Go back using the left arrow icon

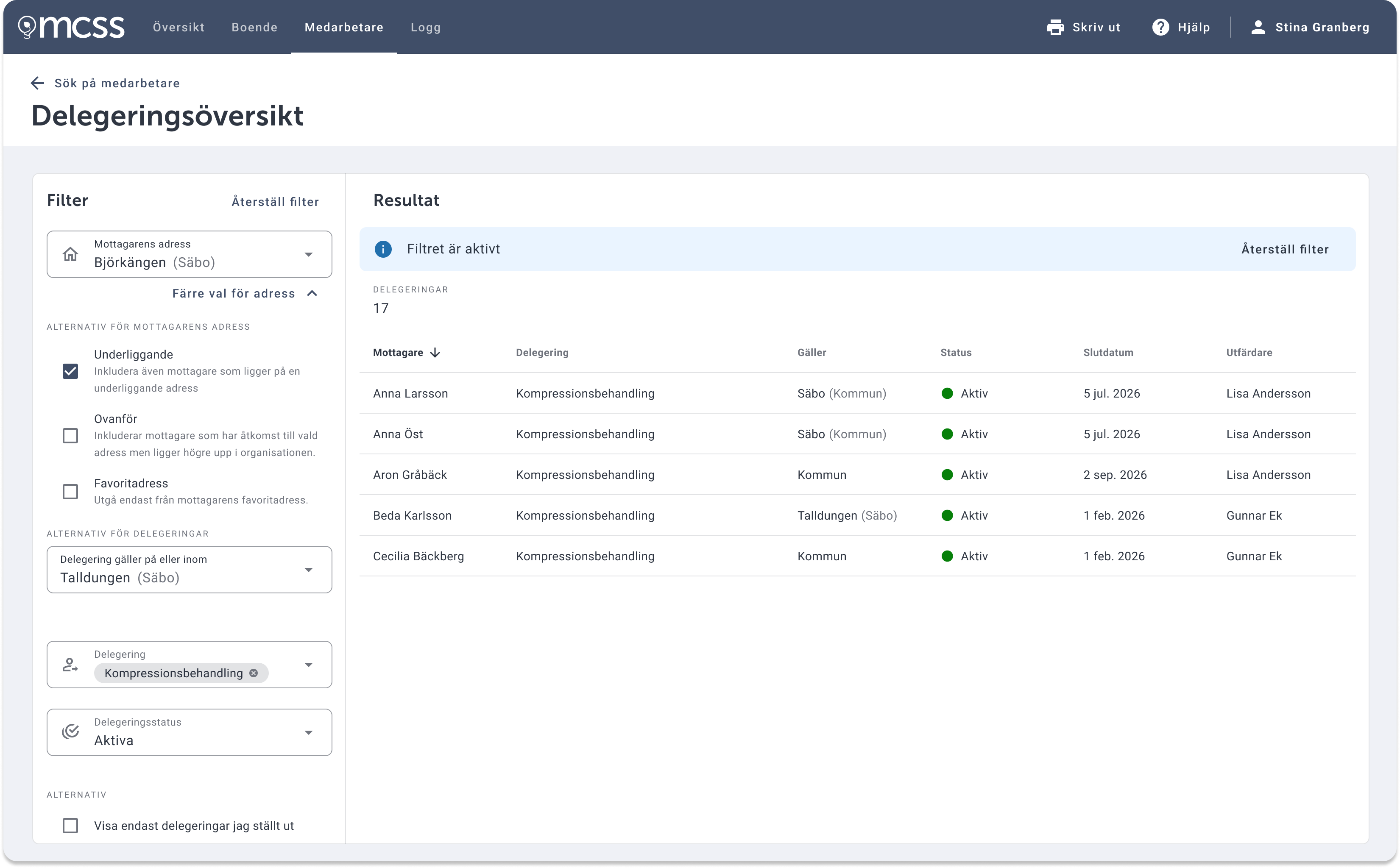click(37, 83)
